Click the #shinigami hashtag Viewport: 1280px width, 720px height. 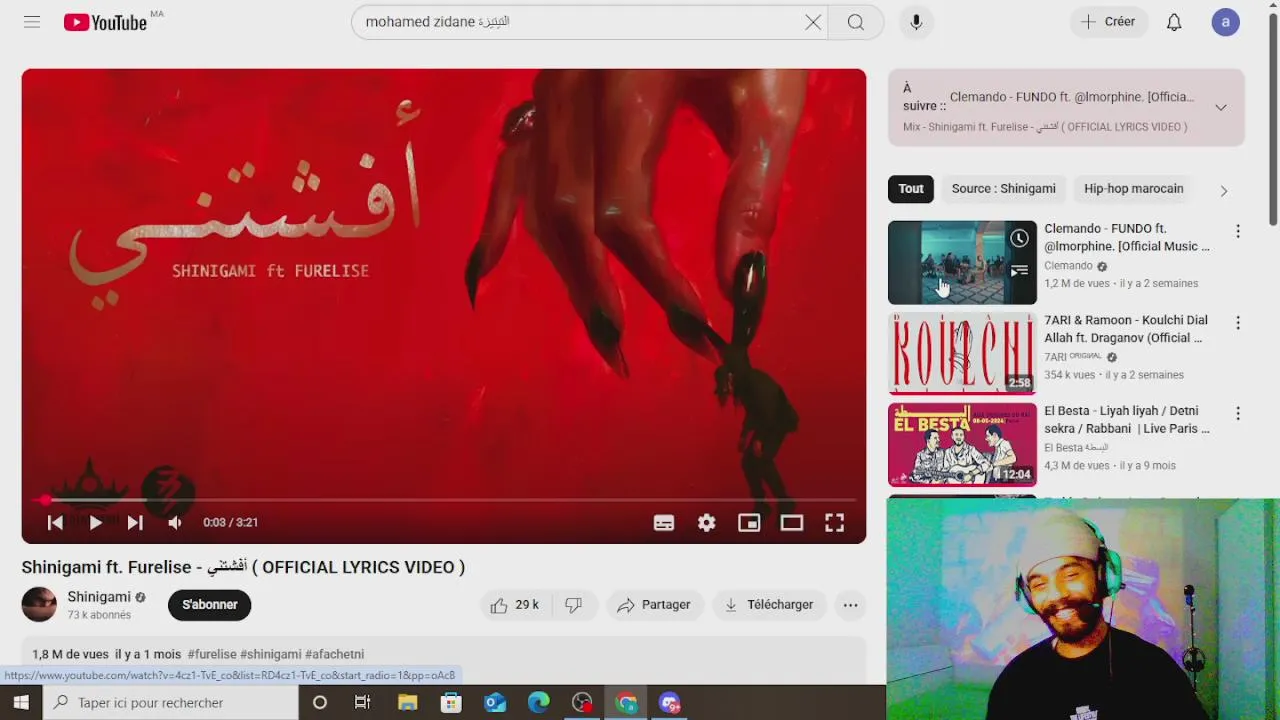pos(270,654)
